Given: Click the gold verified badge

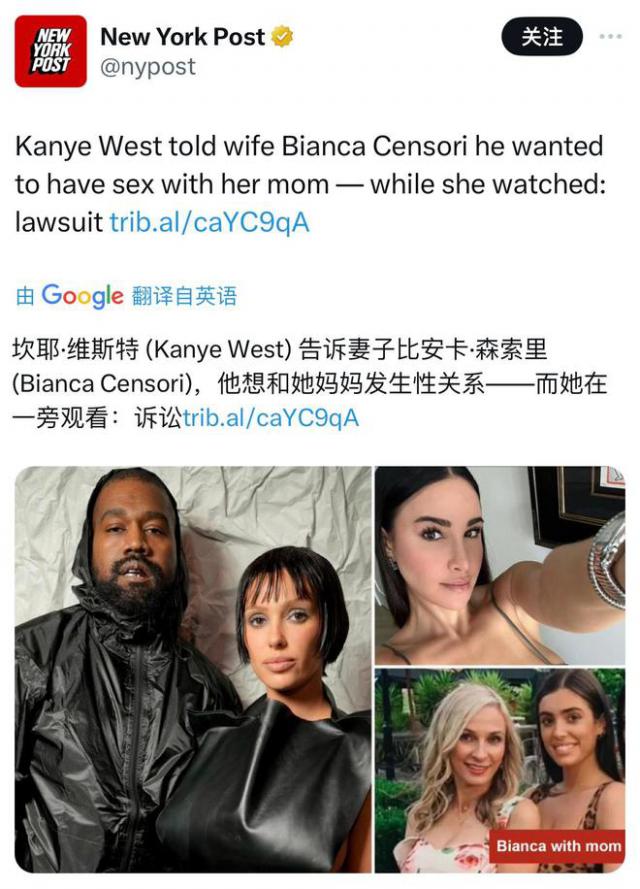Looking at the screenshot, I should click(282, 37).
